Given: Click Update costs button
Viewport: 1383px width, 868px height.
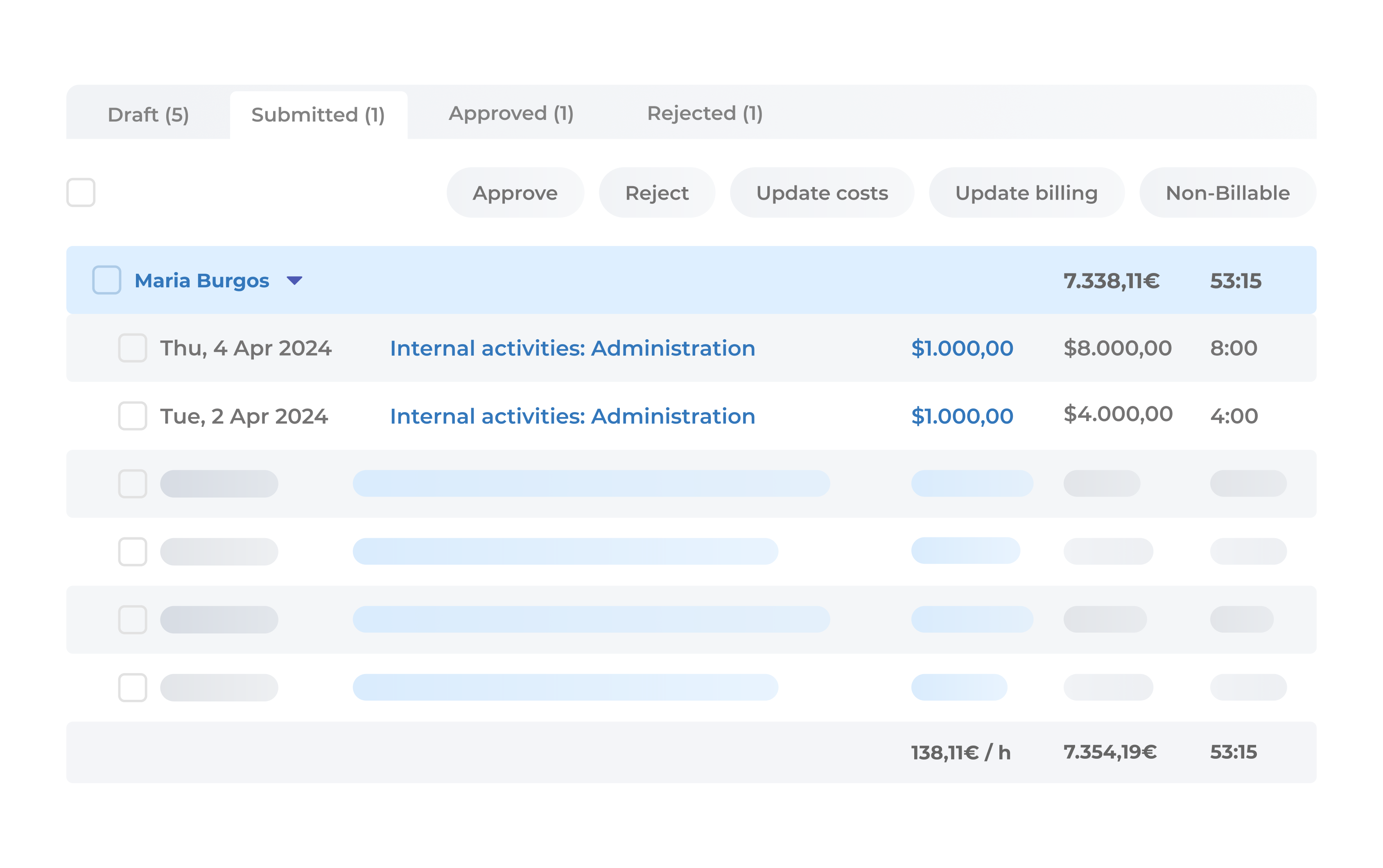Looking at the screenshot, I should coord(822,193).
